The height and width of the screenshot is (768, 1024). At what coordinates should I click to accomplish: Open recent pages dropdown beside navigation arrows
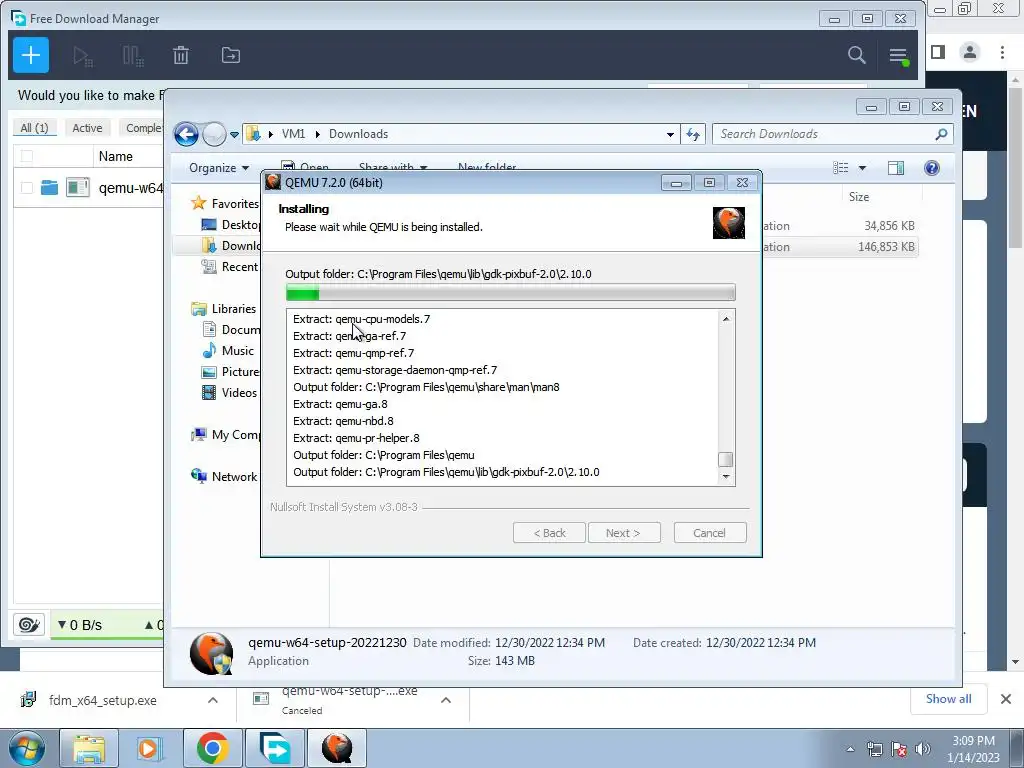[234, 135]
